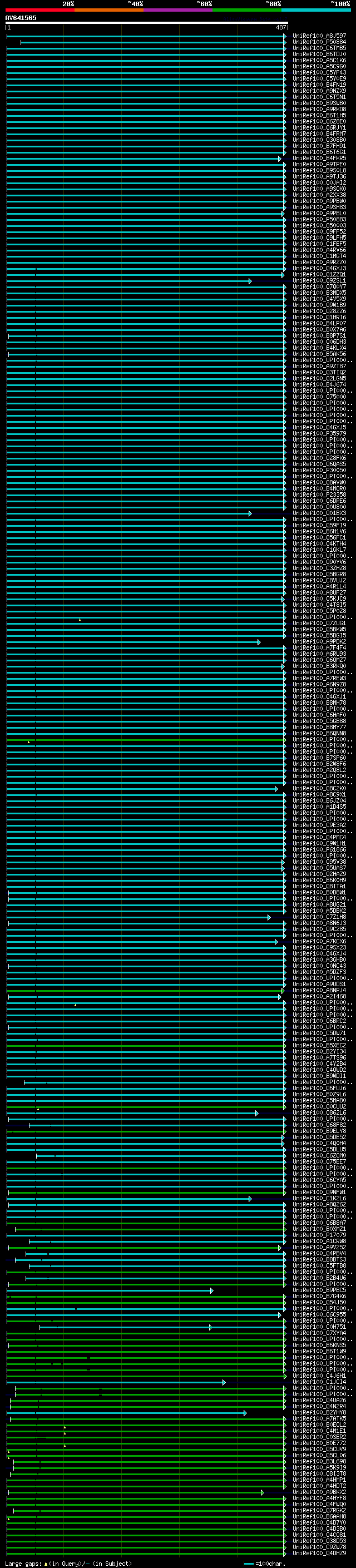The image size is (356, 1568).
Task: Select label UniRef100_Q4PMC4
Action: coord(319,838)
